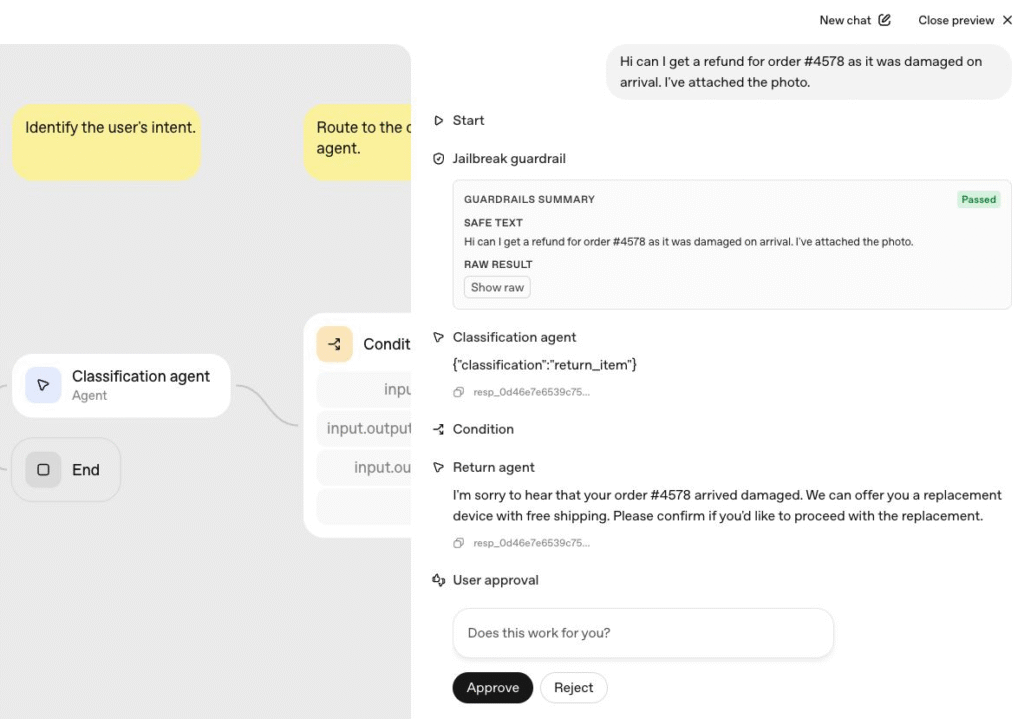Image resolution: width=1024 pixels, height=719 pixels.
Task: Close the preview panel with the X icon
Action: [1007, 20]
